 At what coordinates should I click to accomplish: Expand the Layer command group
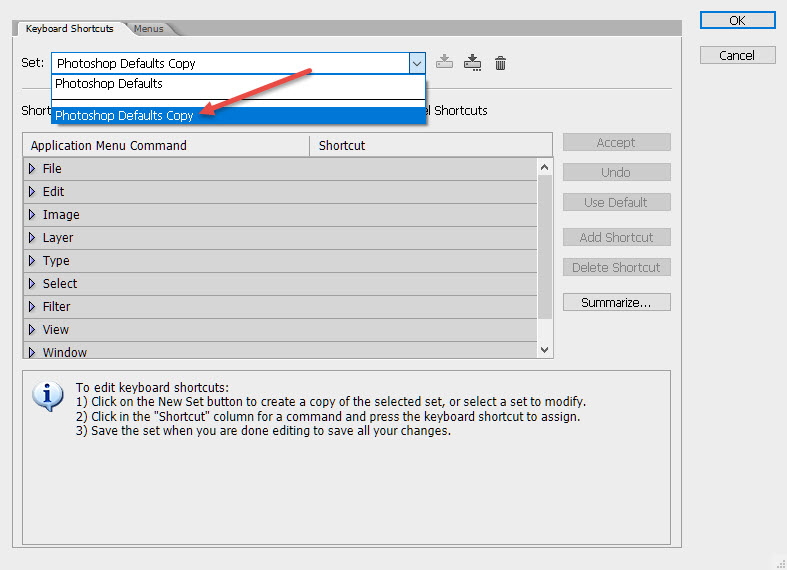coord(32,238)
